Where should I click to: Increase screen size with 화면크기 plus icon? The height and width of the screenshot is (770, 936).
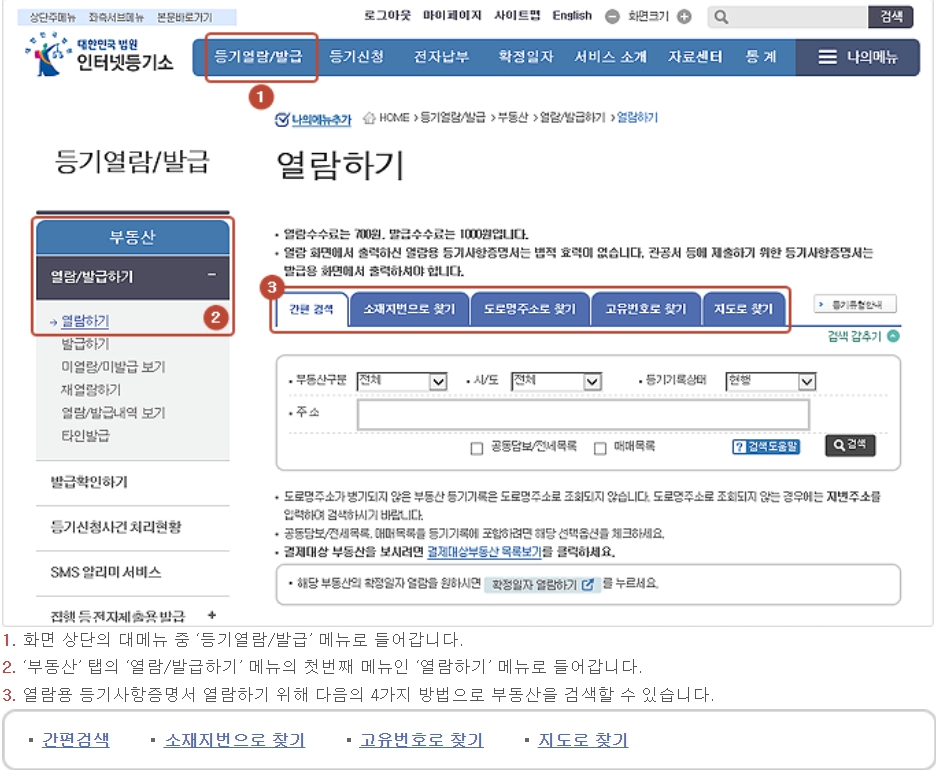[x=684, y=15]
